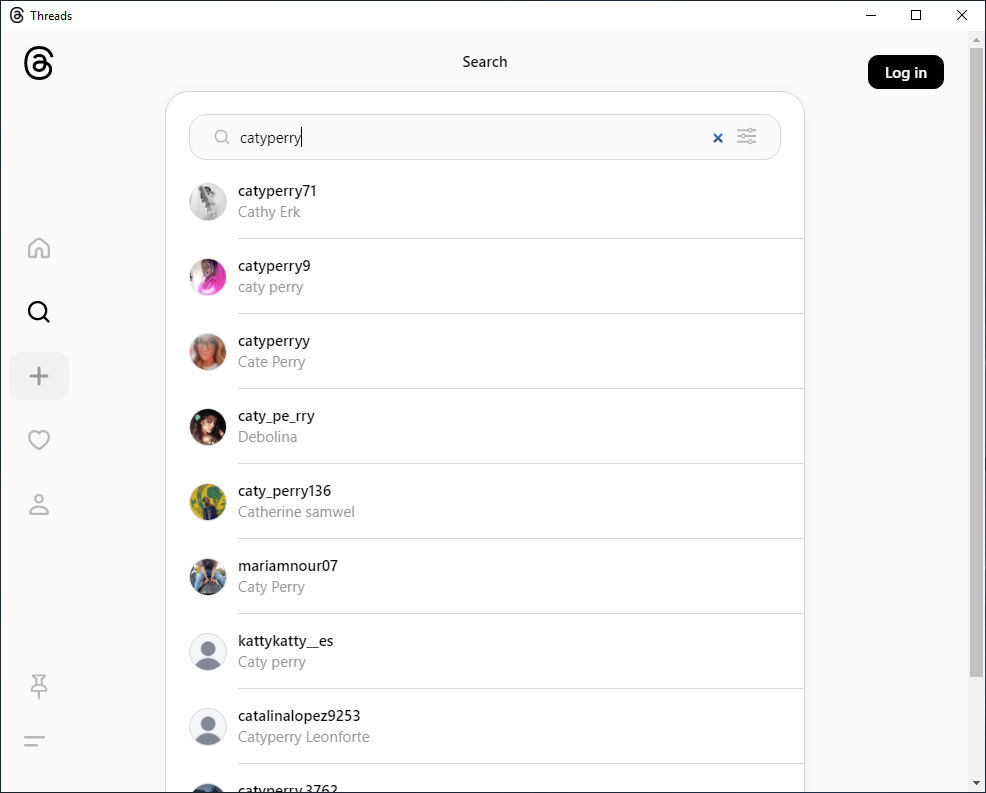Screen dimensions: 986x793
Task: Open mariamnour07 profile picture
Action: (208, 577)
